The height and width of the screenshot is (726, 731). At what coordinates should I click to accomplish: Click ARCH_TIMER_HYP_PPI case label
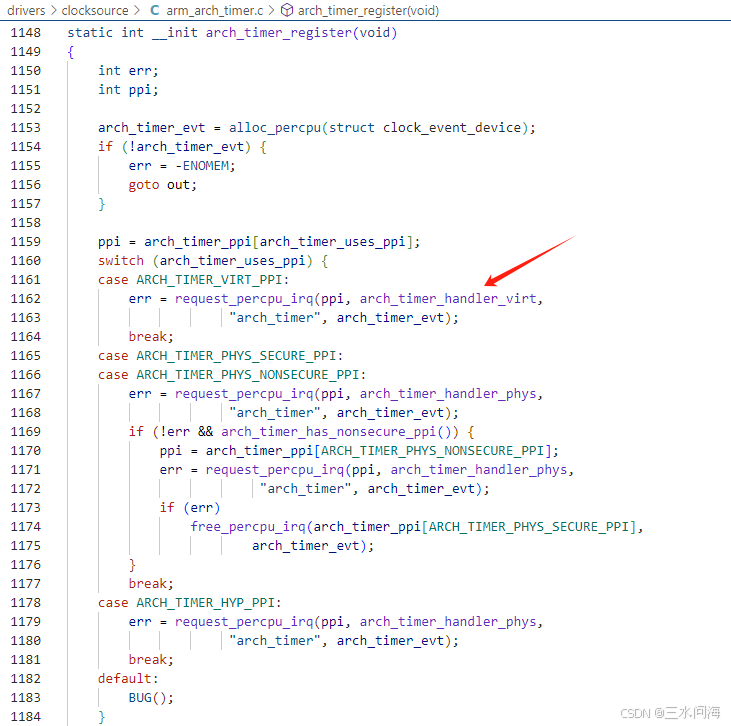click(x=206, y=603)
